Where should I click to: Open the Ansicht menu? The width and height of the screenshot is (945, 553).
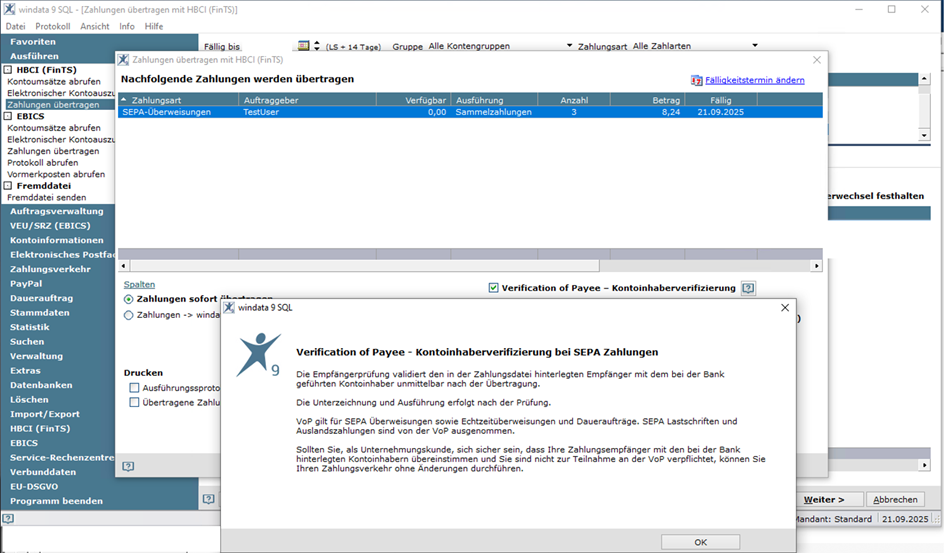pos(95,26)
